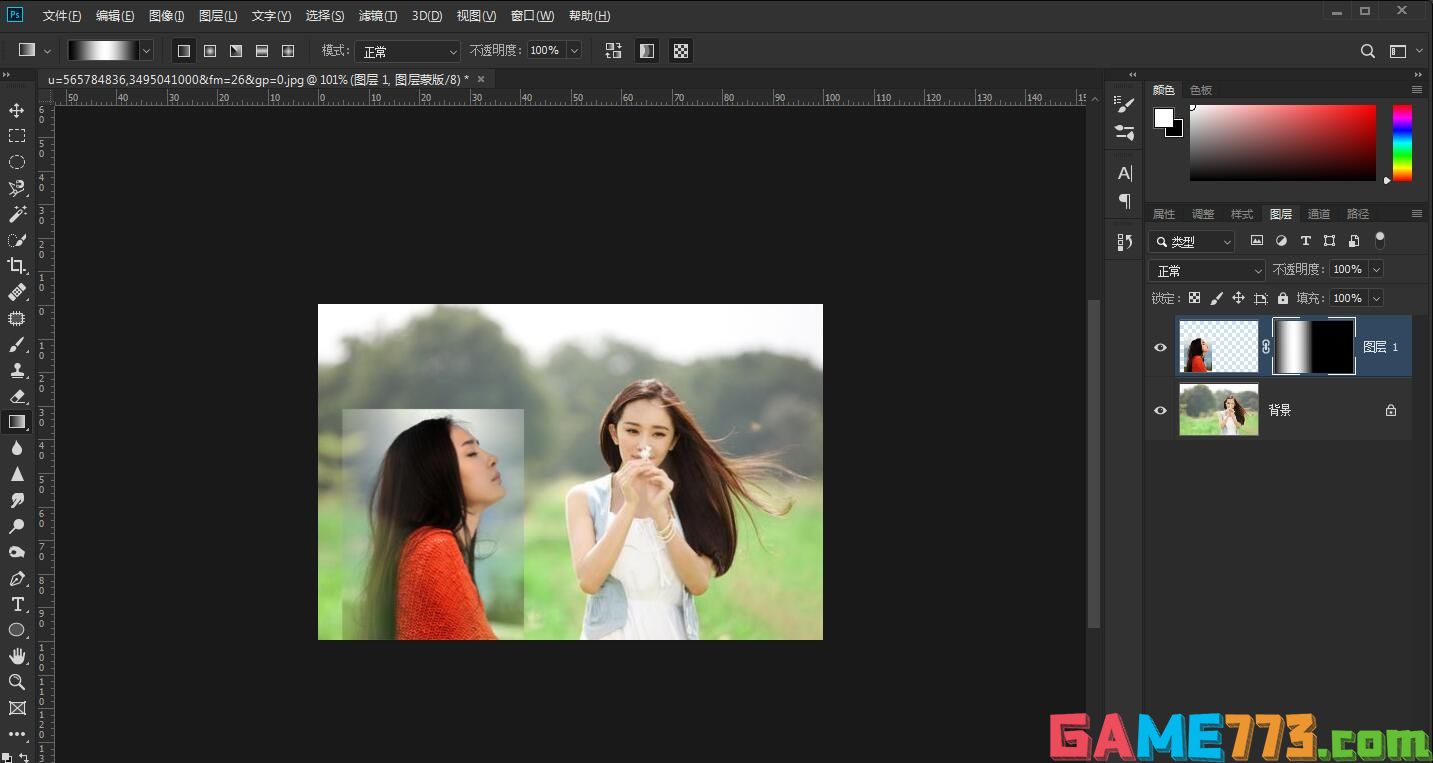Choose reflected gradient style

tap(262, 51)
